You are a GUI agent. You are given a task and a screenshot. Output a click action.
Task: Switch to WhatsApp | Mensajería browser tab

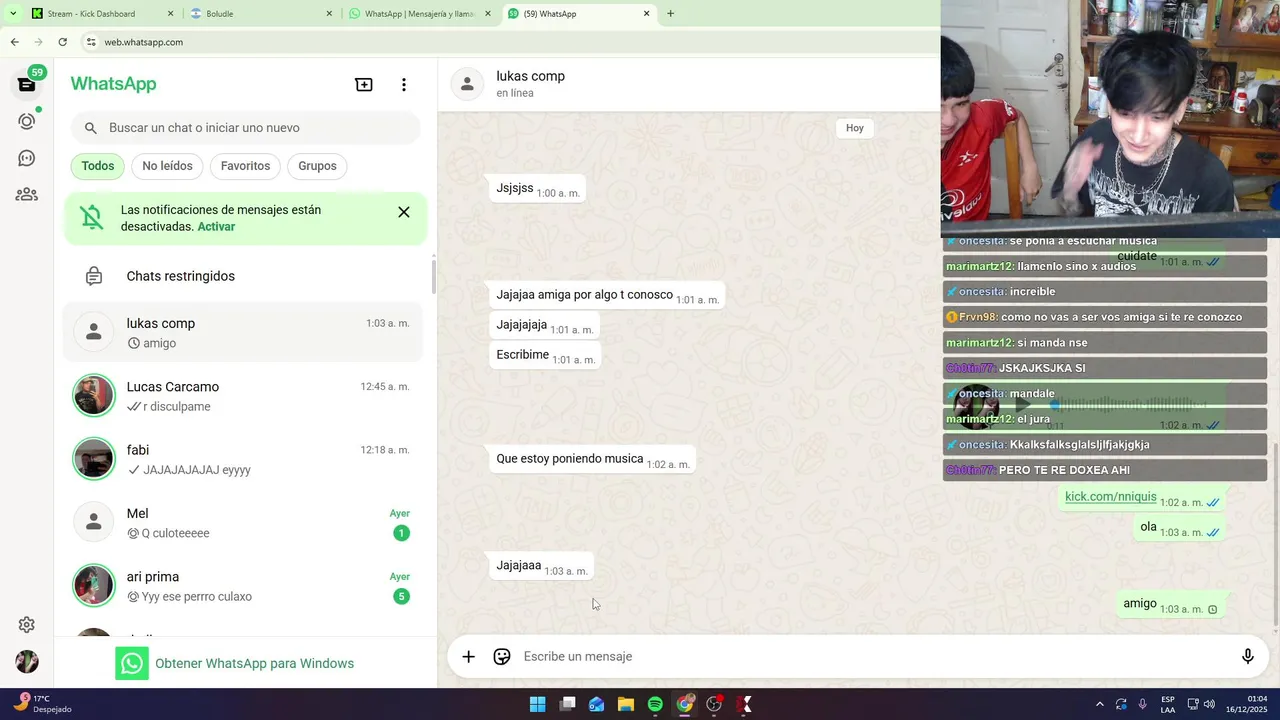420,14
